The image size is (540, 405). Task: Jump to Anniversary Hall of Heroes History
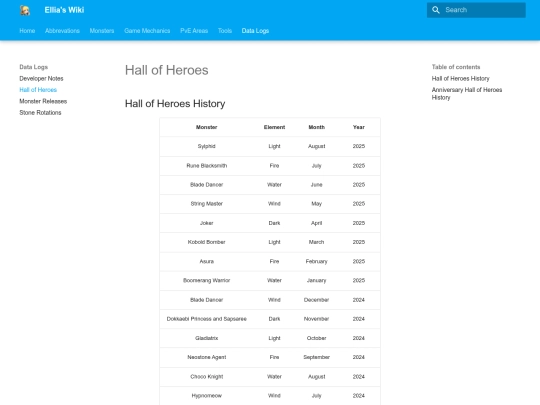467,94
